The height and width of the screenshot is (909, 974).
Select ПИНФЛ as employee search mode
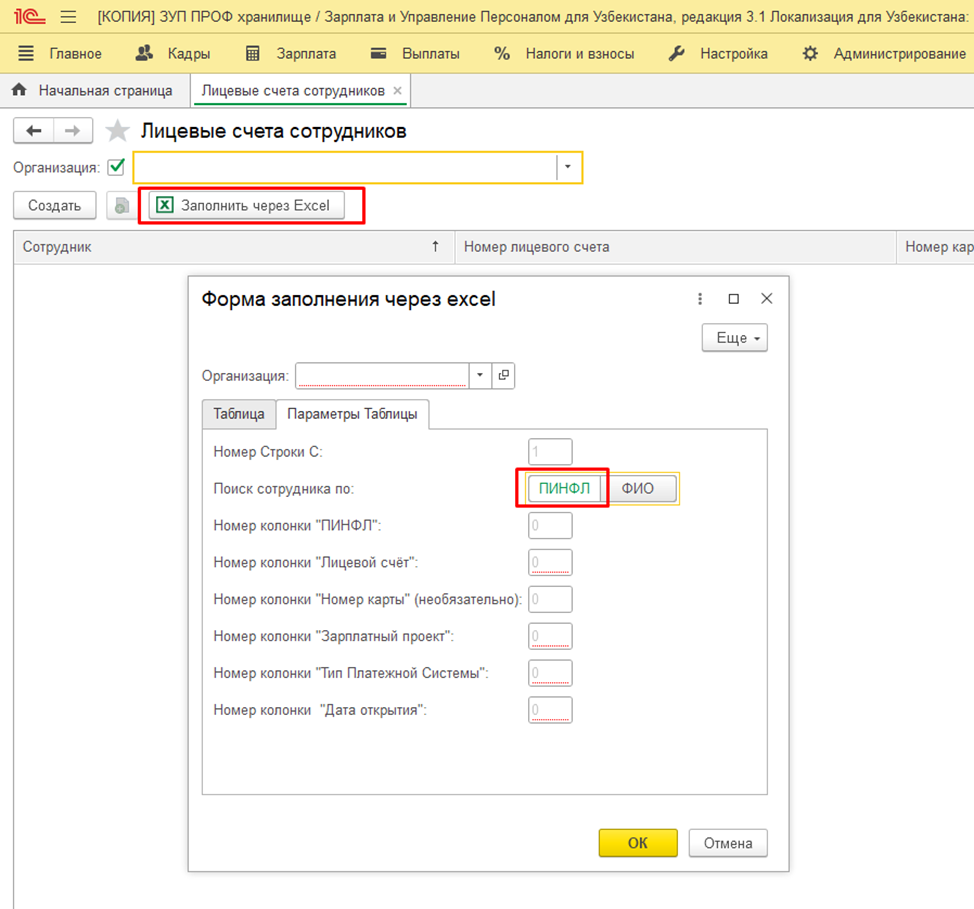point(564,489)
